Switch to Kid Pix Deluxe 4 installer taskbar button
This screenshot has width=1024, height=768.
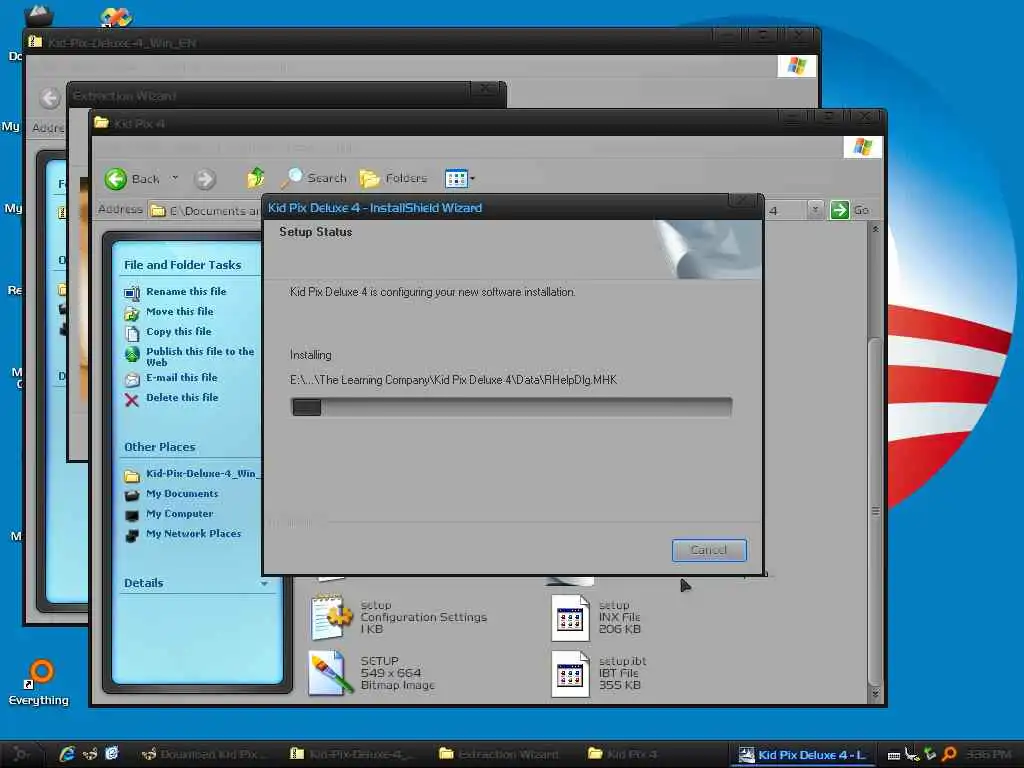802,754
